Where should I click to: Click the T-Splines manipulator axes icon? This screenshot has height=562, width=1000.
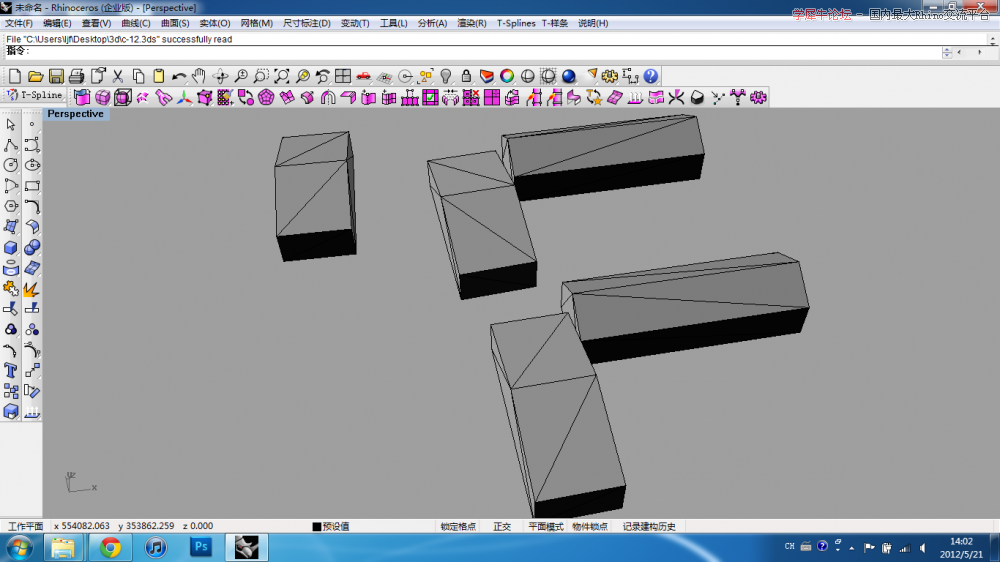tap(184, 98)
